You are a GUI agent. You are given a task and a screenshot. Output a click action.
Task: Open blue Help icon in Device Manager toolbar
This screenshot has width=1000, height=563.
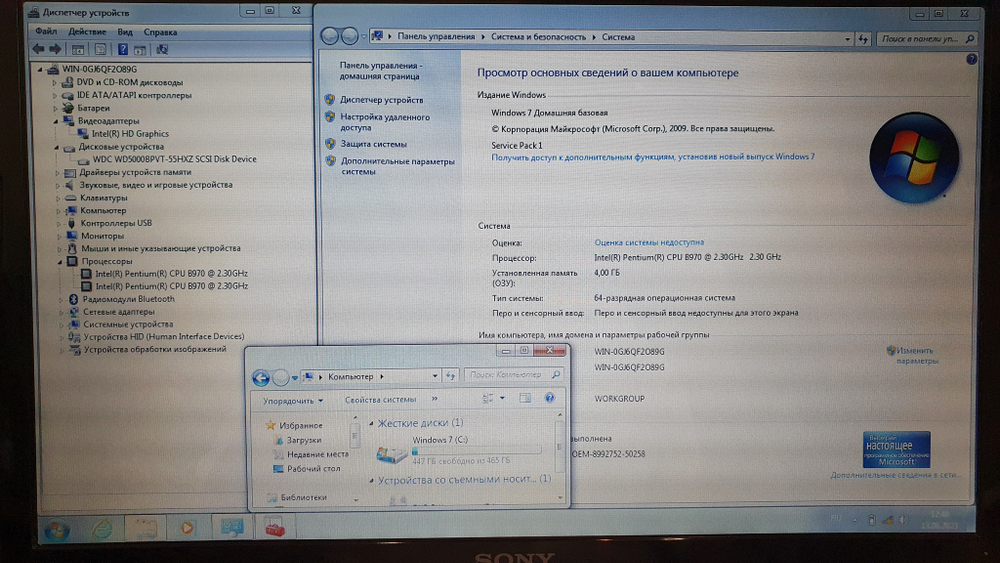[x=122, y=49]
